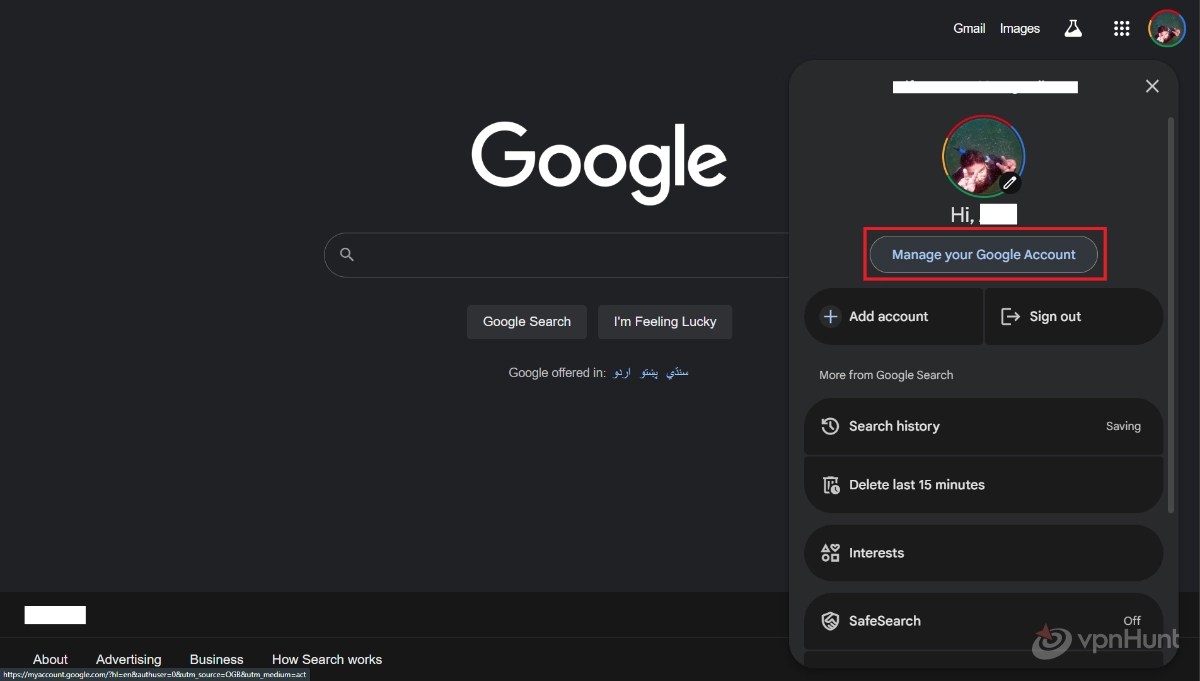The image size is (1200, 681).
Task: Click the profile avatar in top corner
Action: pos(1166,28)
